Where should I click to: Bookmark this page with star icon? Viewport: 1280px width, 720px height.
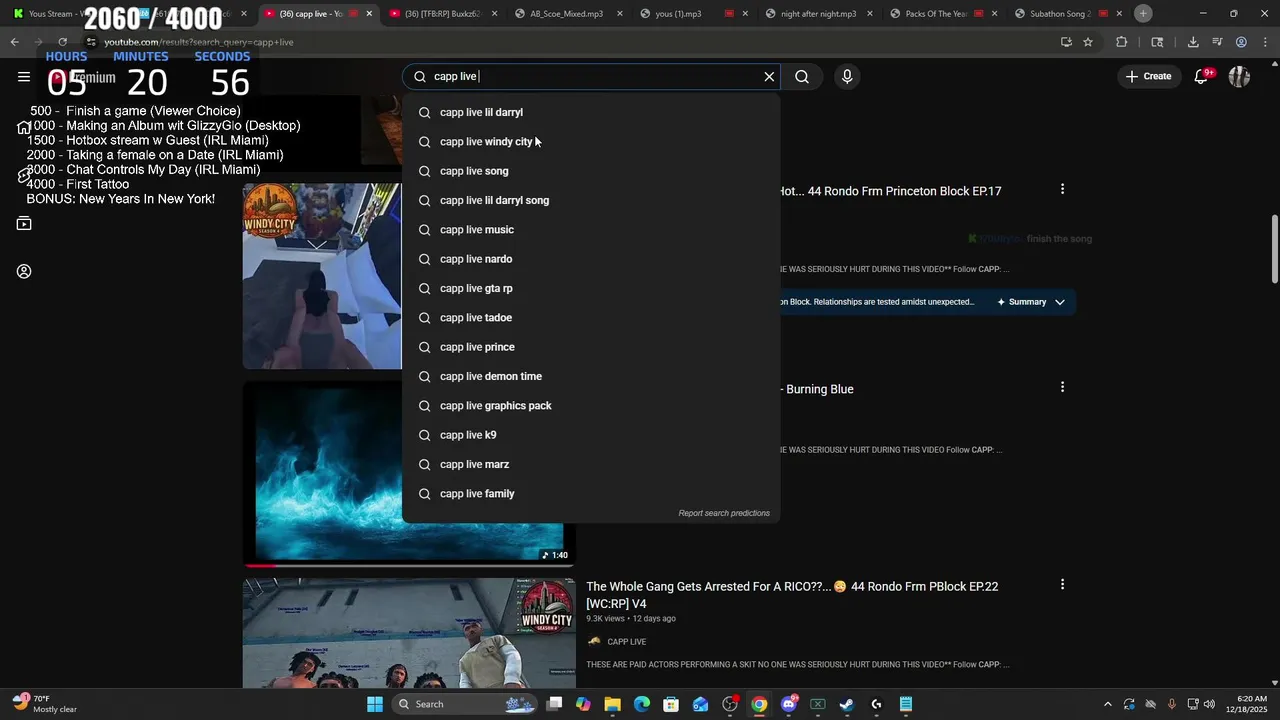(1088, 42)
